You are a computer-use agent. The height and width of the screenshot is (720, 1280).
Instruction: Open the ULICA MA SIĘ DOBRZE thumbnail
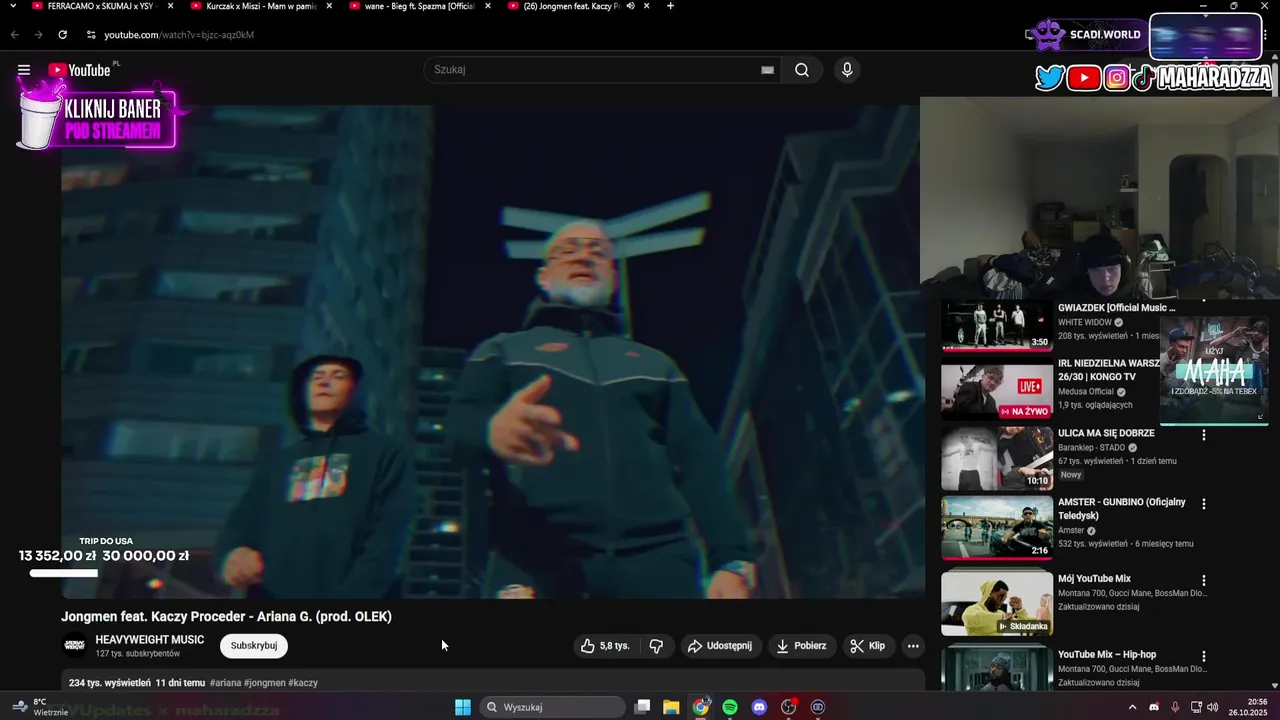[x=997, y=459]
